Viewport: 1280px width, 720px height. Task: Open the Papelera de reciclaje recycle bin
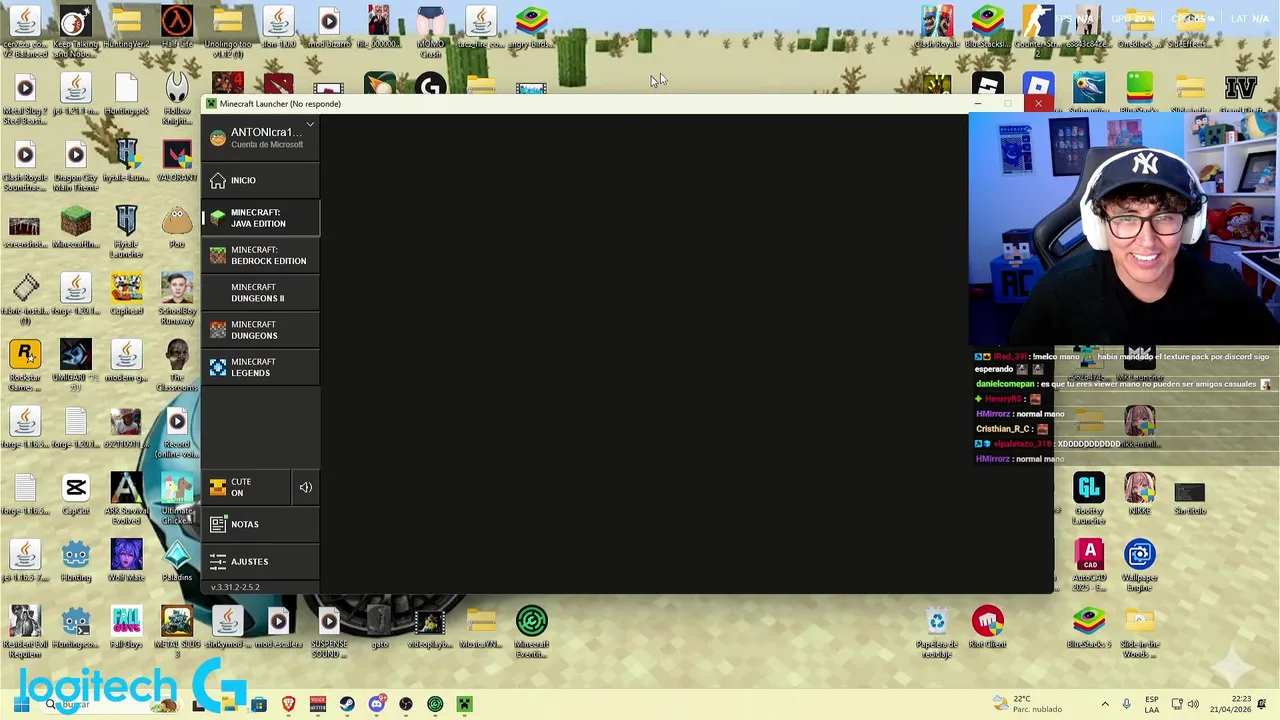click(x=937, y=633)
